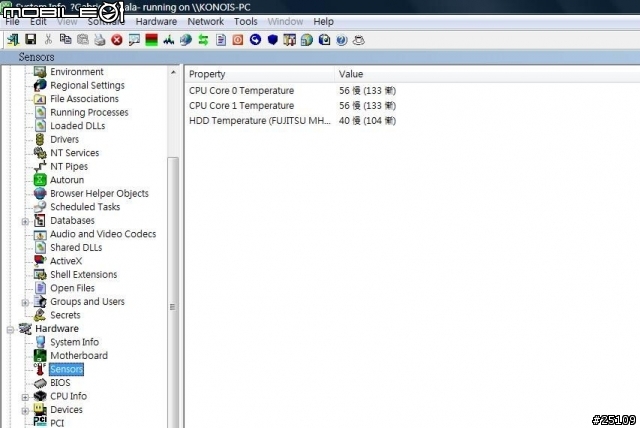Viewport: 640px width, 428px height.
Task: Open the Hardware menu
Action: (x=156, y=22)
